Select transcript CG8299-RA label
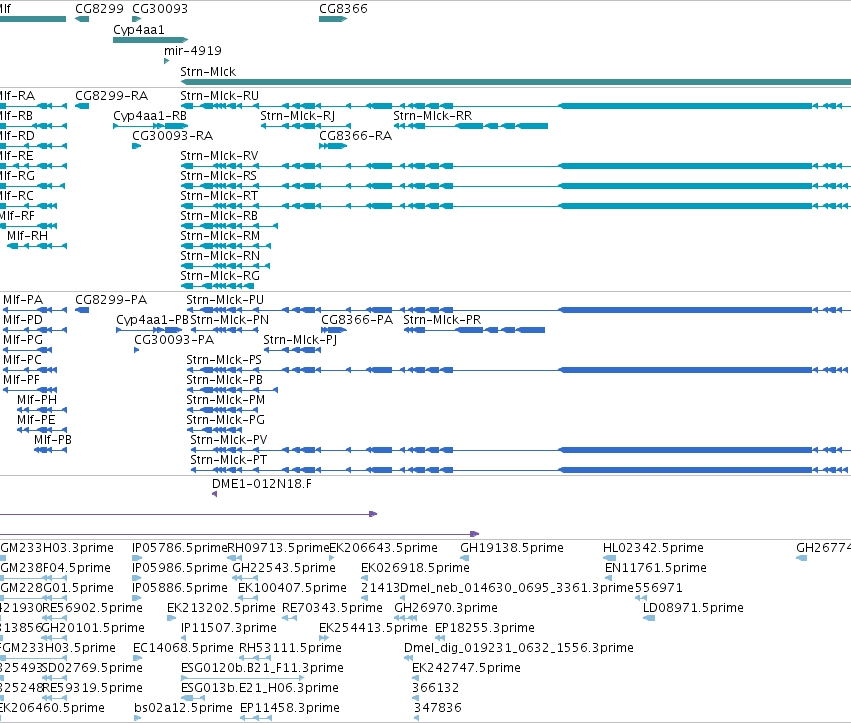 (x=111, y=96)
